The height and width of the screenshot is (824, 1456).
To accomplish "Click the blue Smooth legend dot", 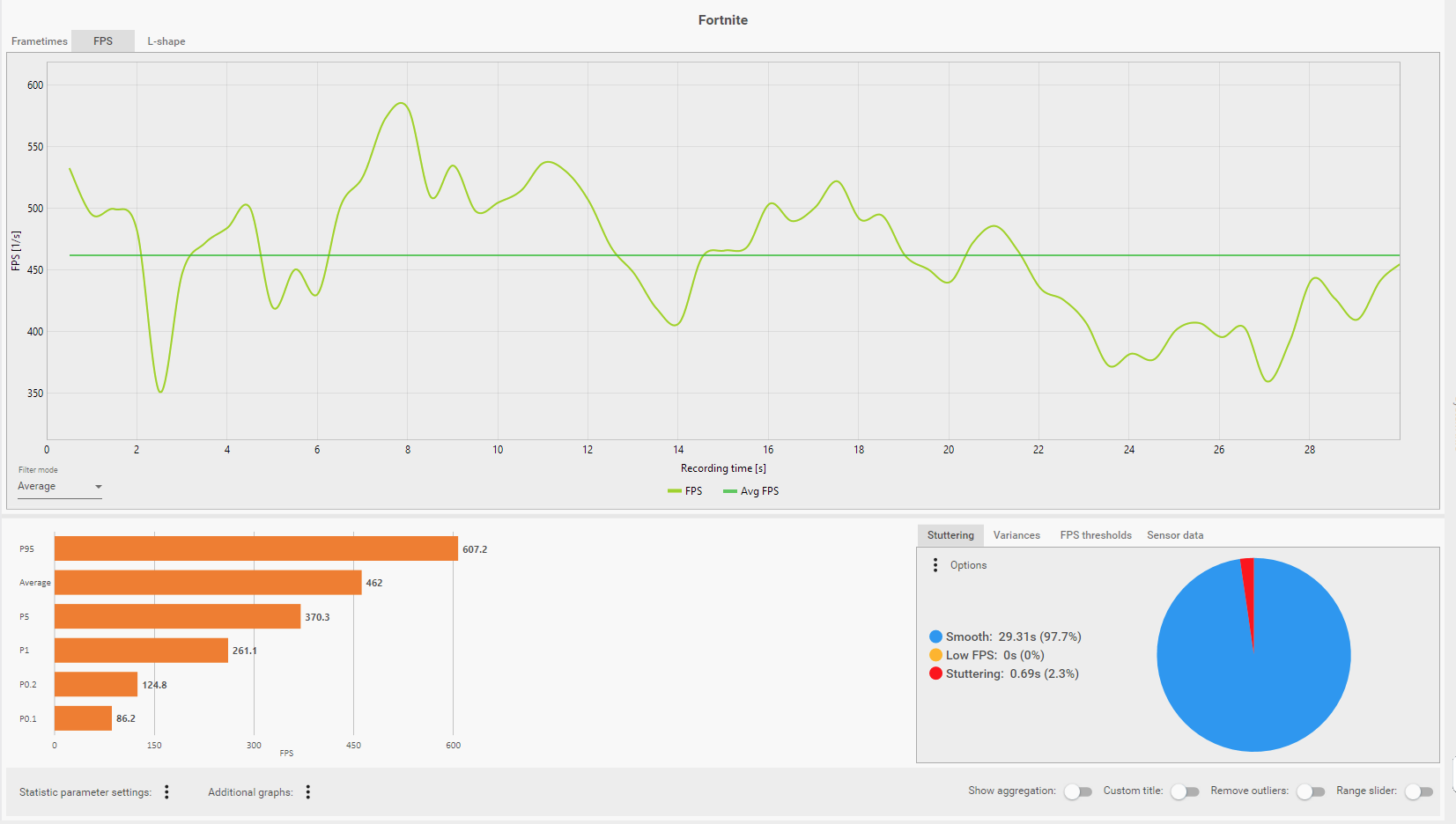I will click(x=935, y=636).
